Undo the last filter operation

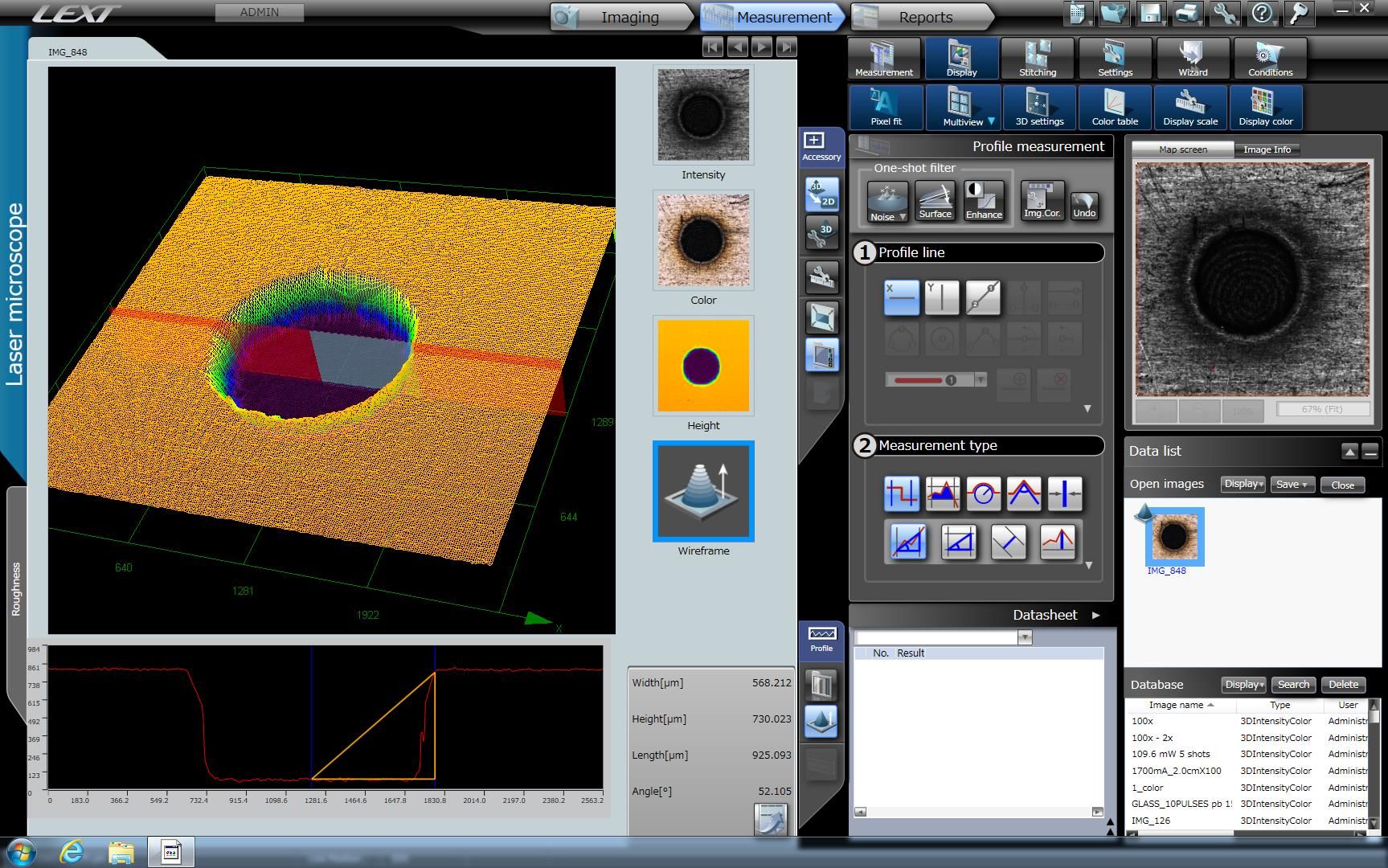pos(1084,206)
